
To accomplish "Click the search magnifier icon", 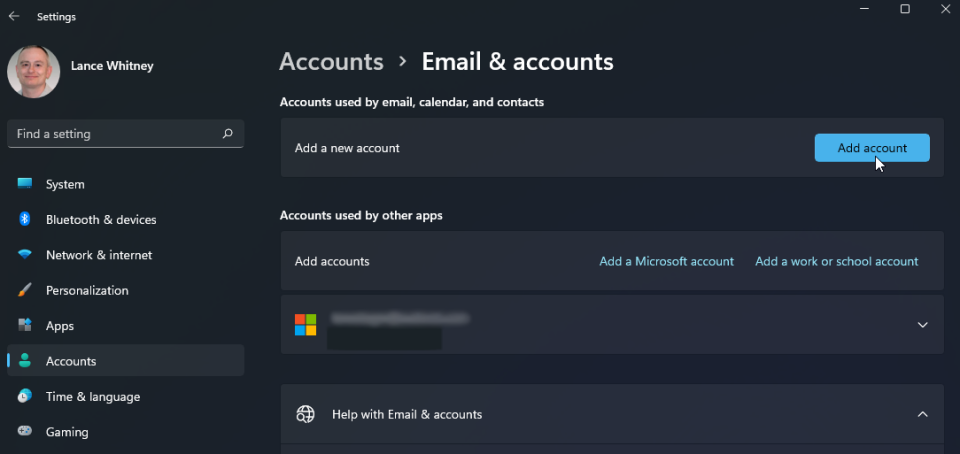I will [x=228, y=133].
